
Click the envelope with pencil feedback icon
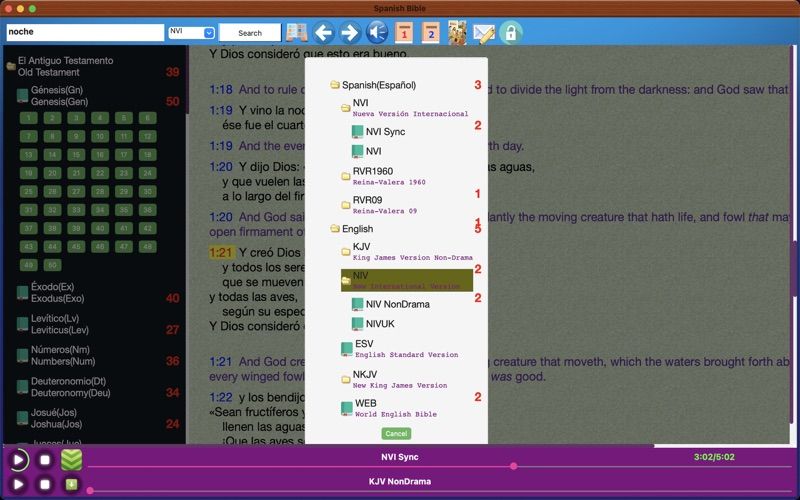(484, 33)
